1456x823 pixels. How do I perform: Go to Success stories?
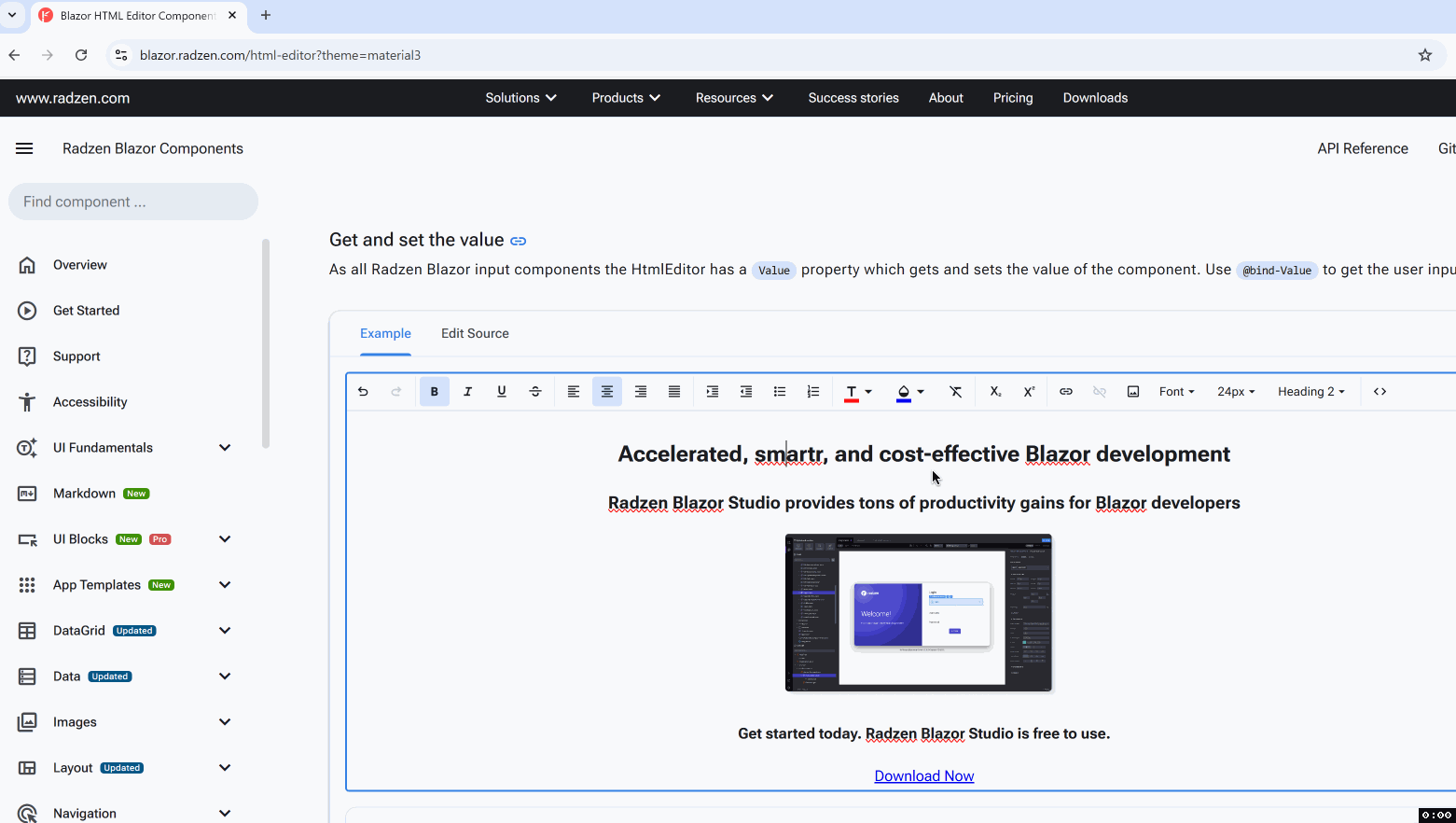click(853, 98)
